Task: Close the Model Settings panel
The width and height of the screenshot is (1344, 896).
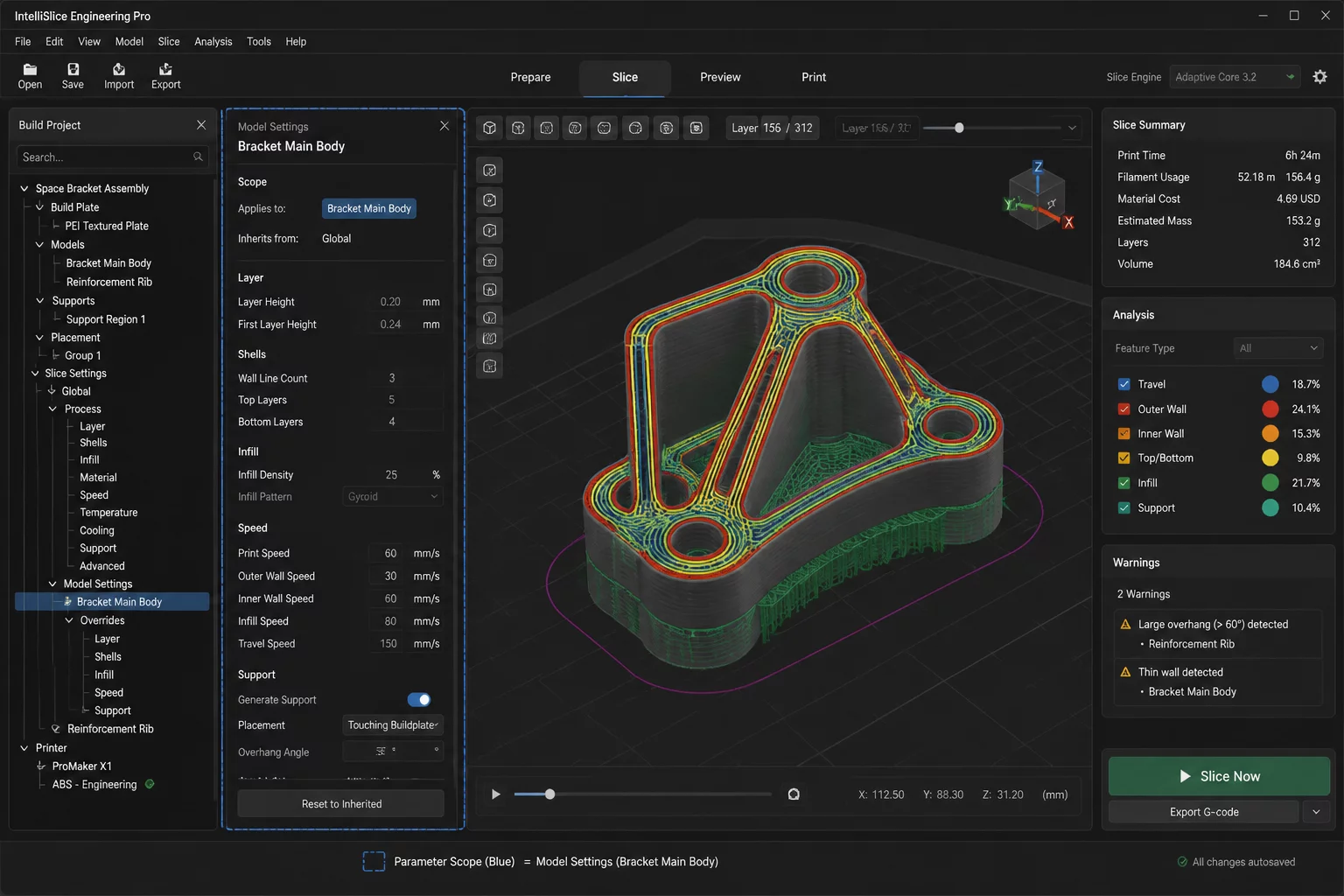Action: (444, 126)
